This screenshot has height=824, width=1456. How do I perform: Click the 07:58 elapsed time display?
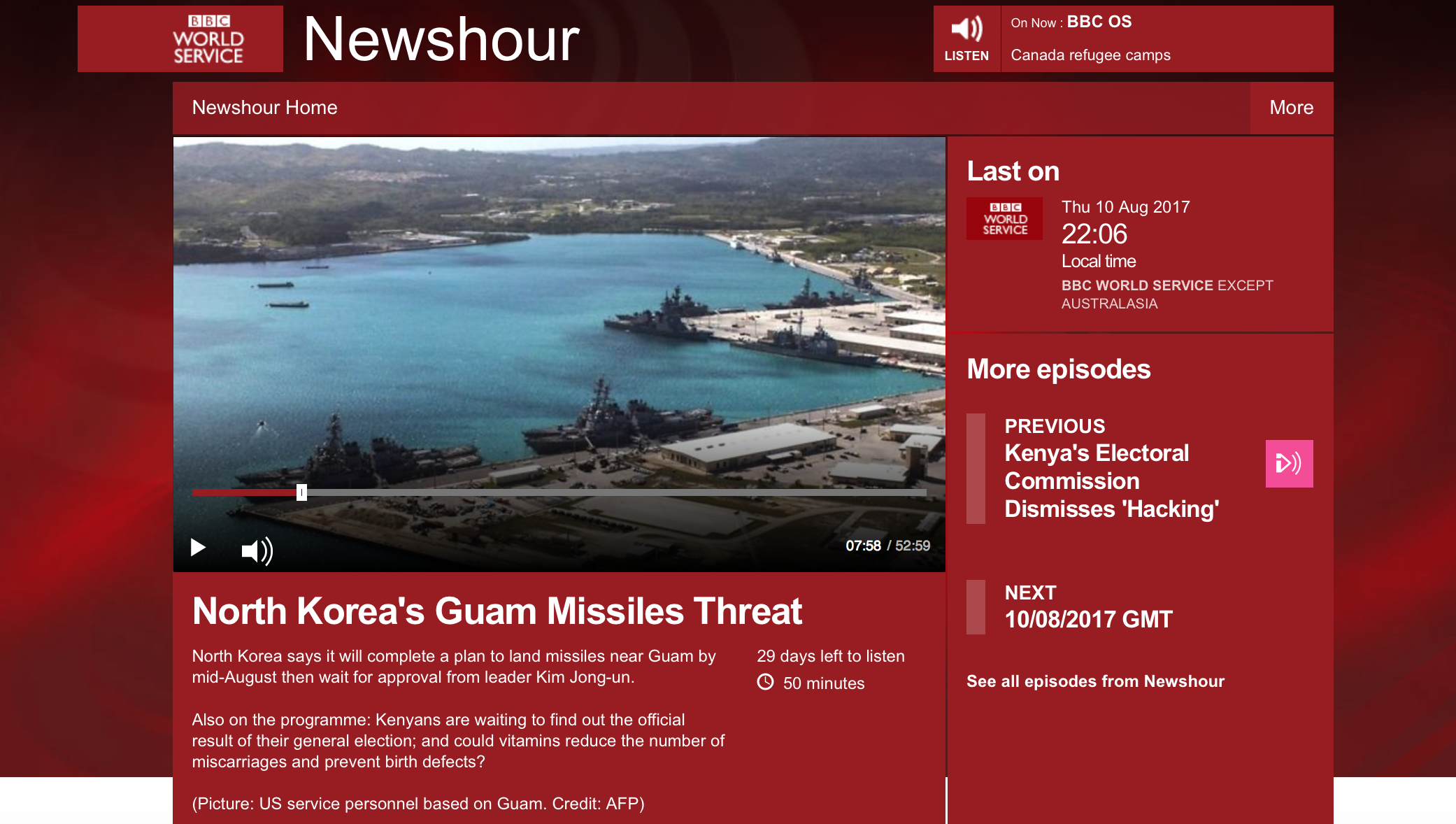pyautogui.click(x=863, y=546)
